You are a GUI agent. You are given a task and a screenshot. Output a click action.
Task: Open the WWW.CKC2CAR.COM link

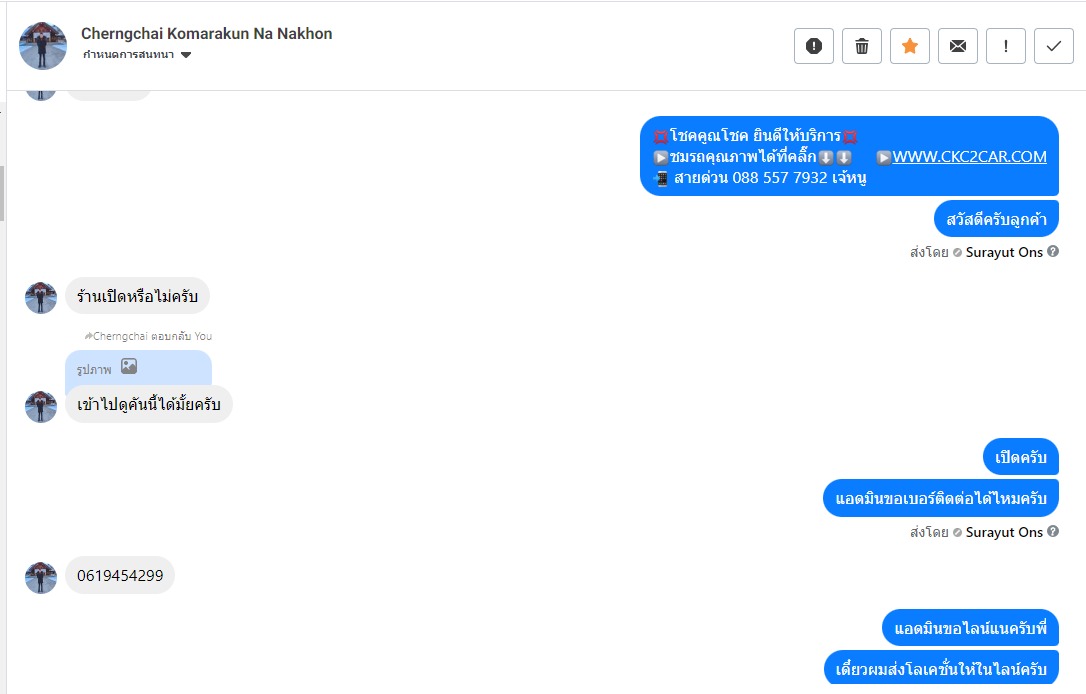point(969,157)
